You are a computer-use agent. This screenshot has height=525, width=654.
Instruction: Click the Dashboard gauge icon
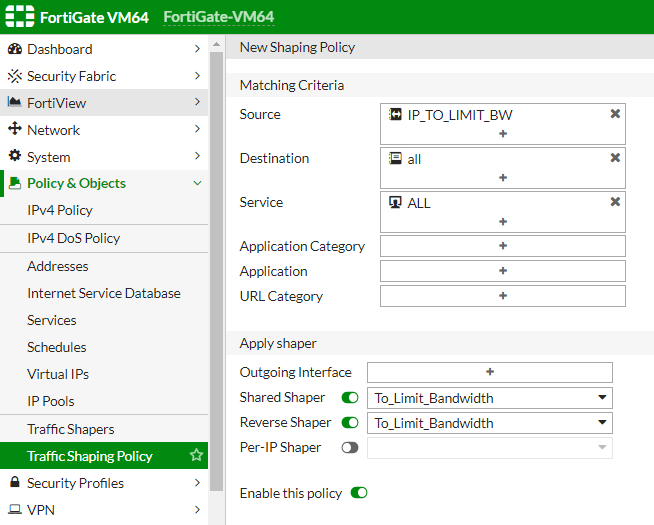[15, 49]
